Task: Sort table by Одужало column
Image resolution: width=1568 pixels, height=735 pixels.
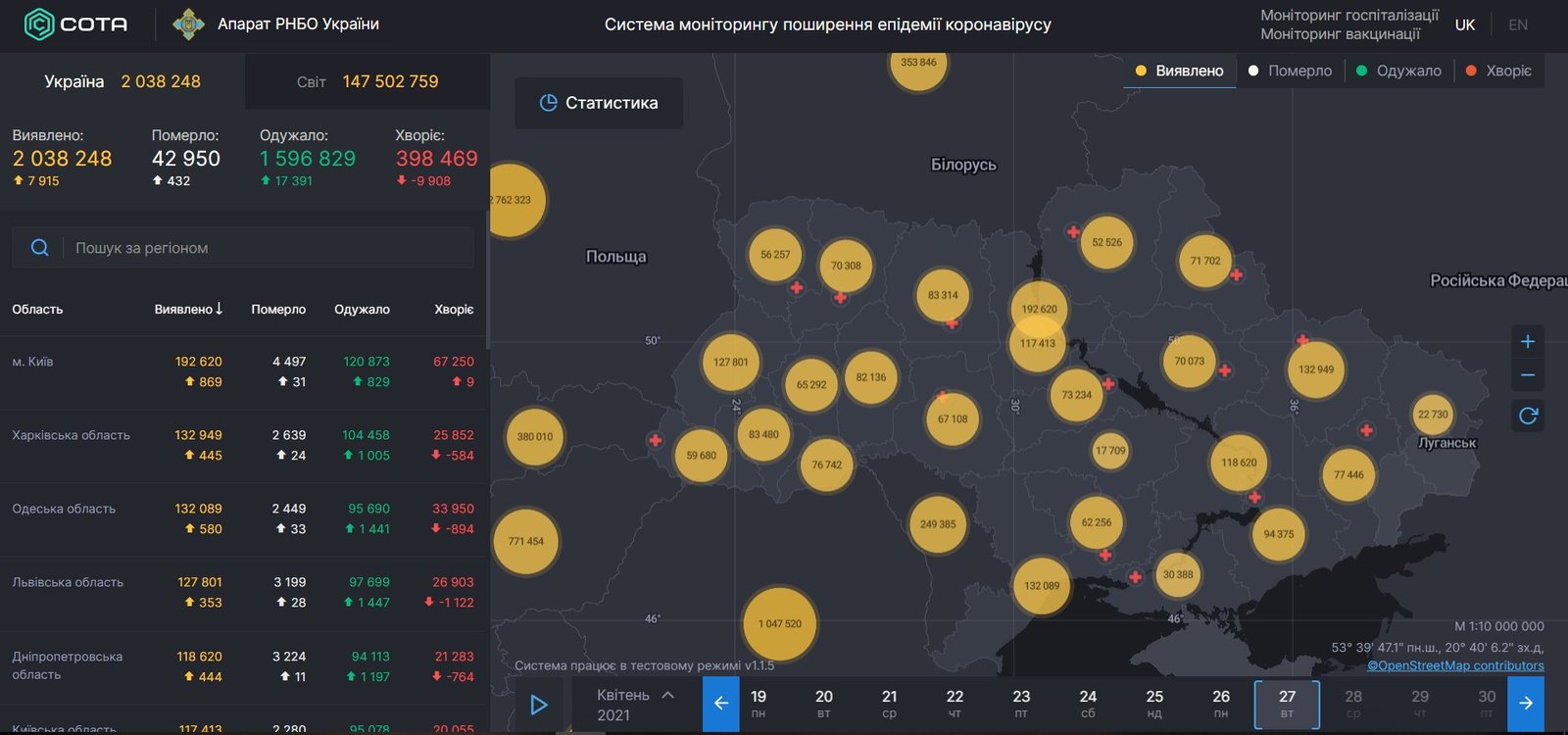Action: [x=362, y=309]
